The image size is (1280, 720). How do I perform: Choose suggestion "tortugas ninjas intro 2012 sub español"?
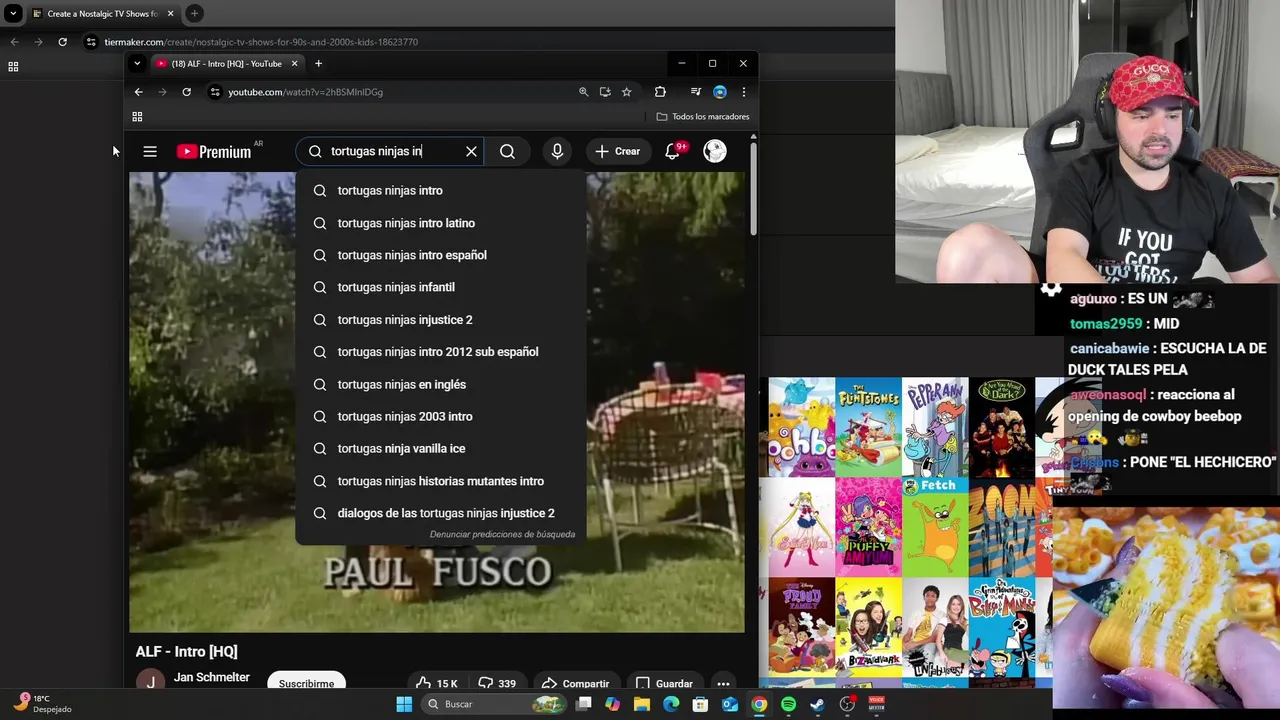[440, 352]
